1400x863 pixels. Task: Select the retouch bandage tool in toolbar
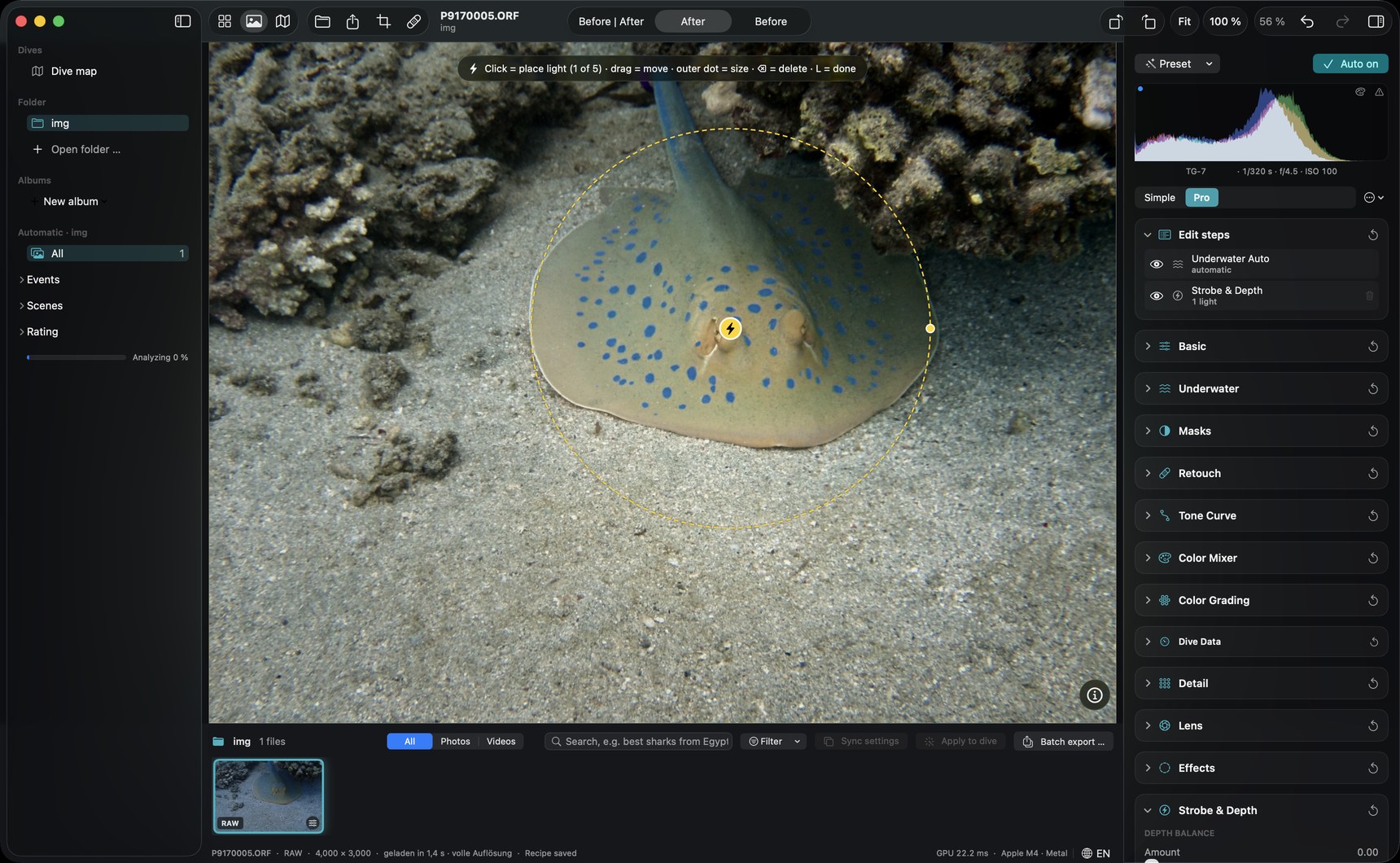pos(413,21)
